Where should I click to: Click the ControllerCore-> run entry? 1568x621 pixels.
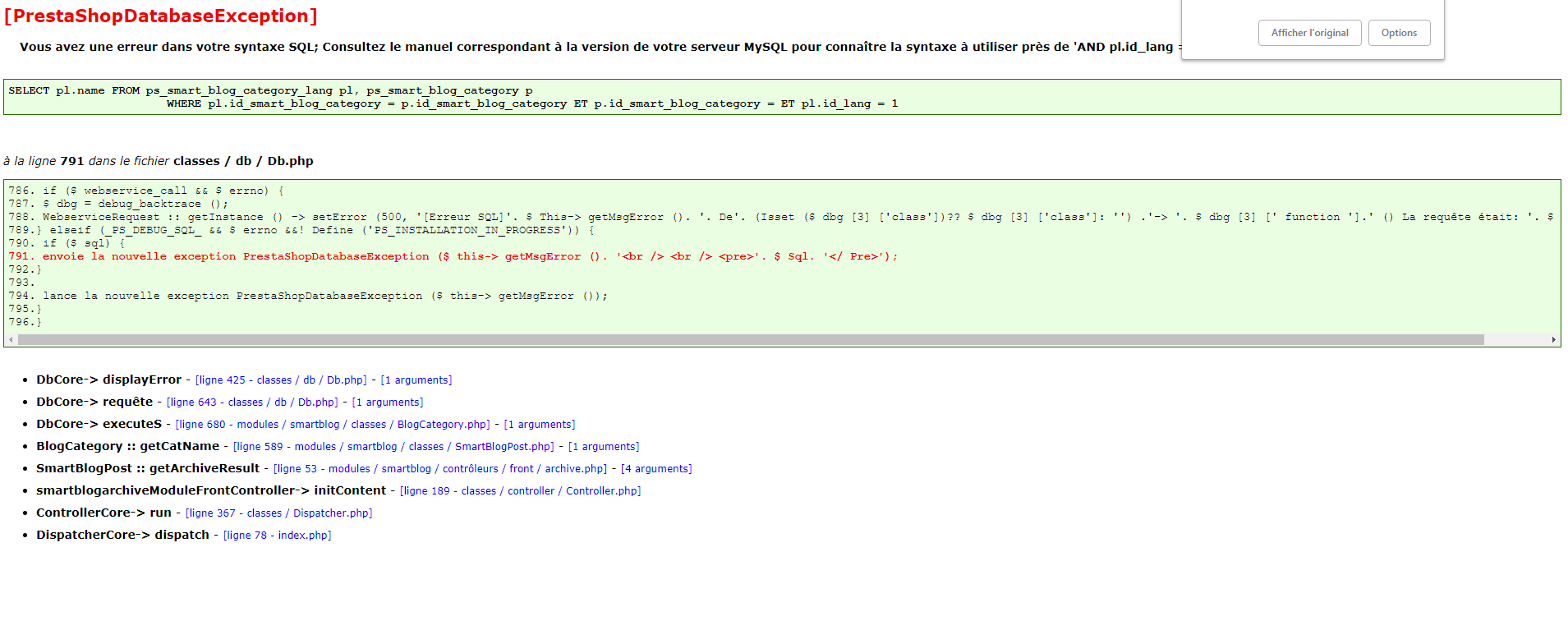point(103,513)
